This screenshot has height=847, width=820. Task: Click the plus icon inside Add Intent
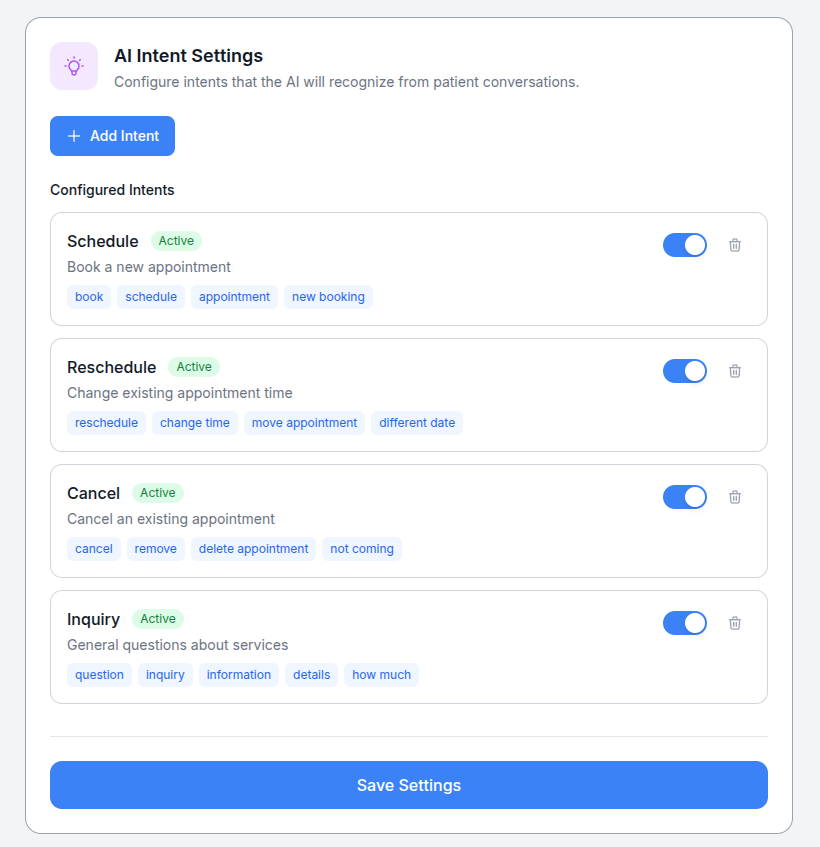75,135
